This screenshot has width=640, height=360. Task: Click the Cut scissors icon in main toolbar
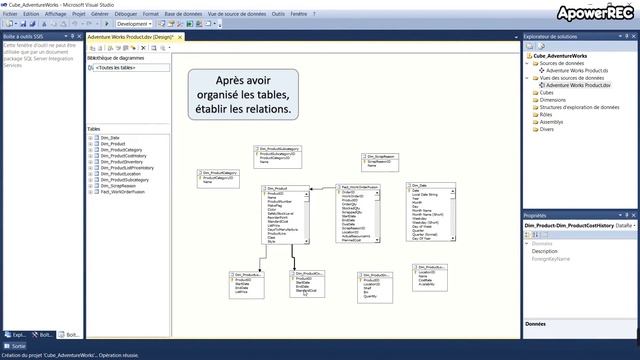pos(44,24)
